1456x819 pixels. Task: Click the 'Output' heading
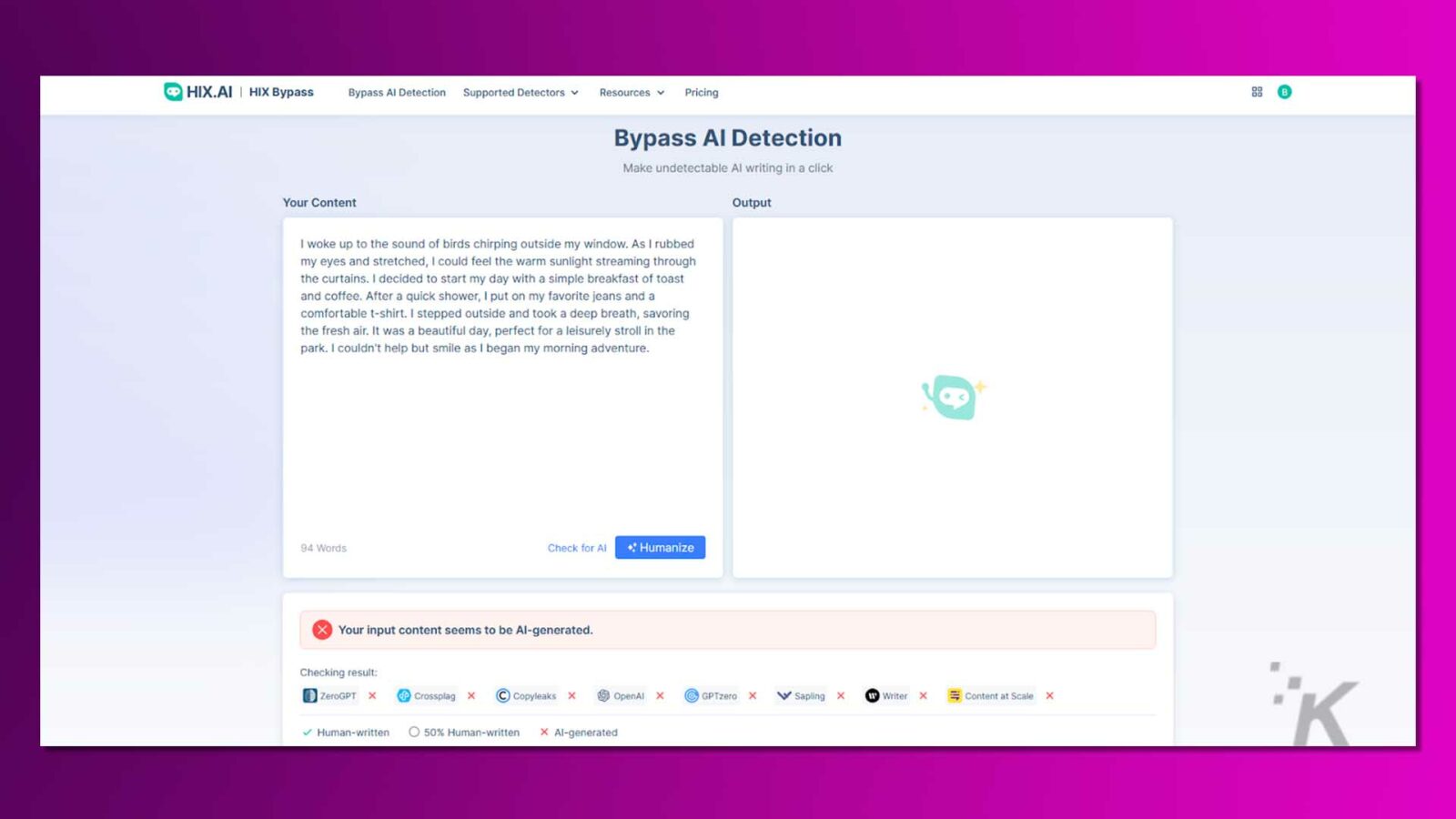pos(752,203)
